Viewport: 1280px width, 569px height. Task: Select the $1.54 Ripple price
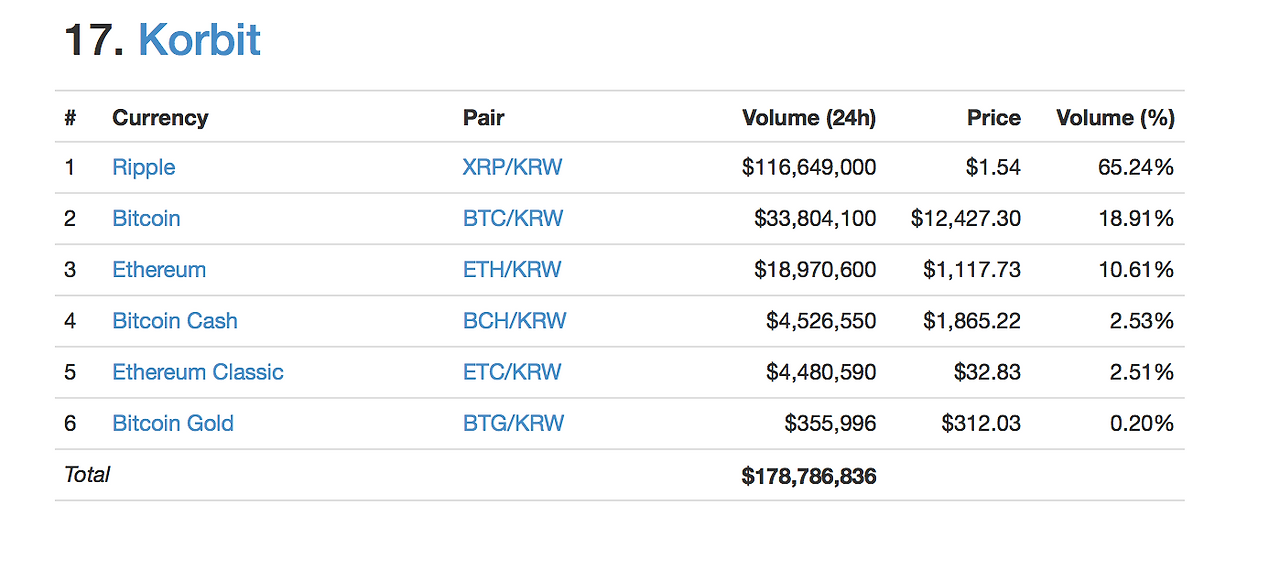993,167
